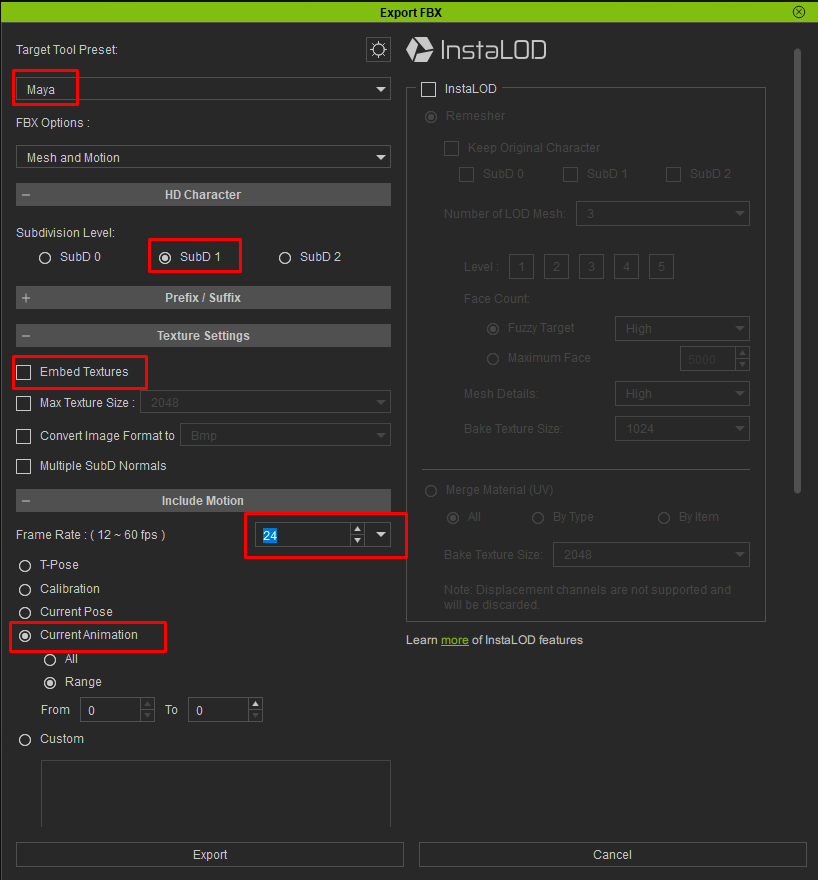Open Remesher Bake Texture Size 1024 dropdown
The height and width of the screenshot is (880, 818).
(x=682, y=429)
